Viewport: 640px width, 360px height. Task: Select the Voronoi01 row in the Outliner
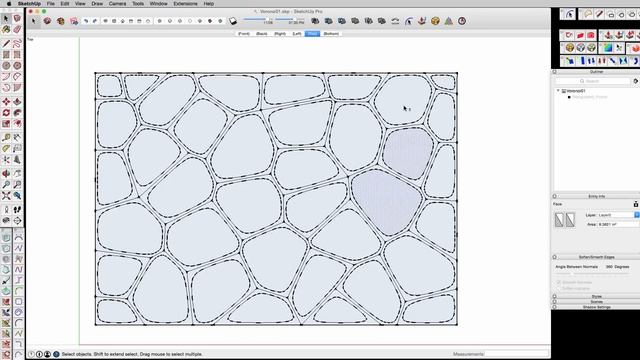pyautogui.click(x=576, y=91)
